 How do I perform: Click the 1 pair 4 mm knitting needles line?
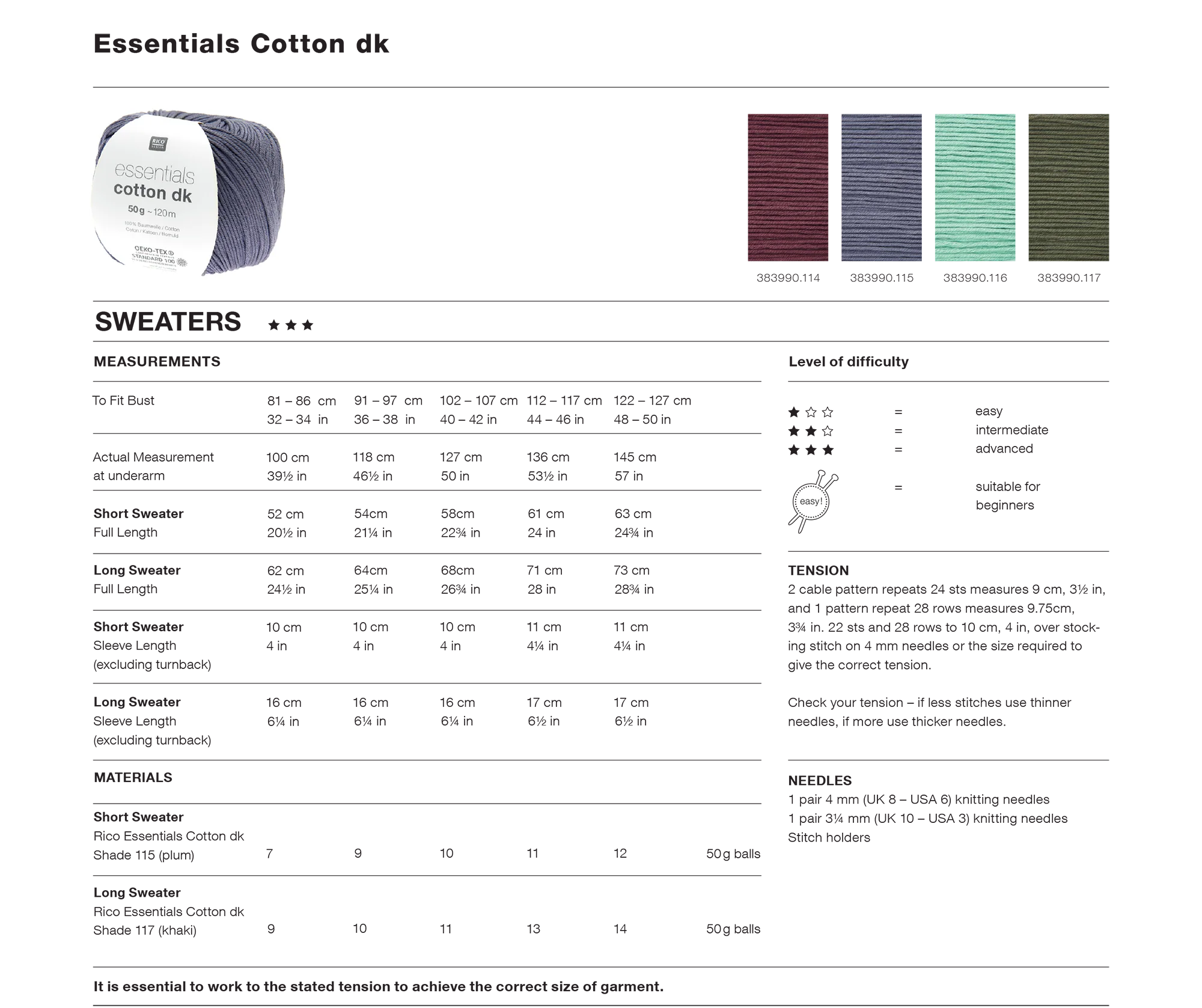click(x=919, y=799)
